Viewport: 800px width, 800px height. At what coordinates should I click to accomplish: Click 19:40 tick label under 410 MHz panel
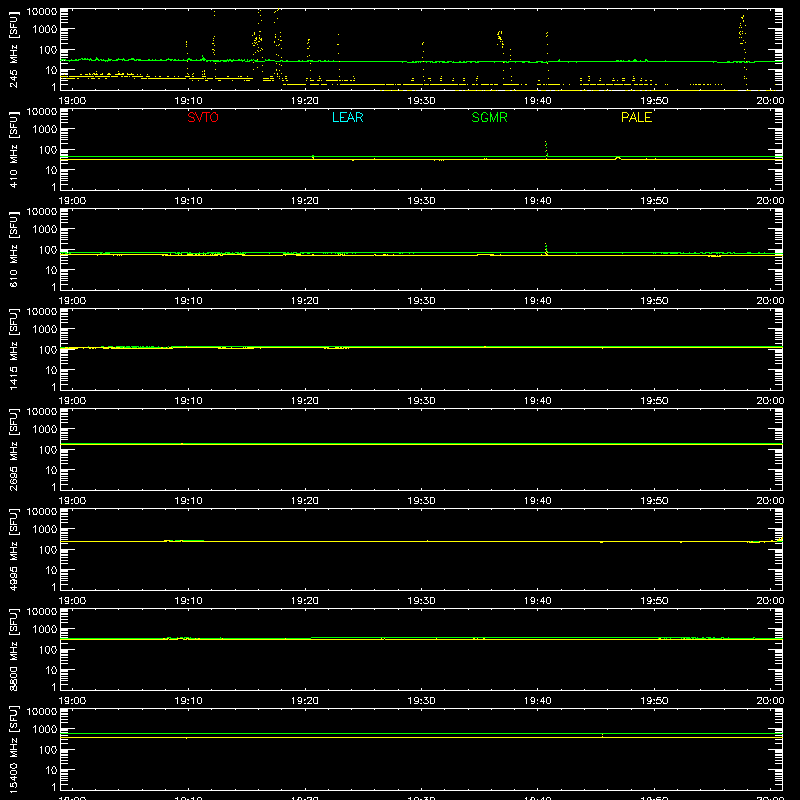point(538,201)
